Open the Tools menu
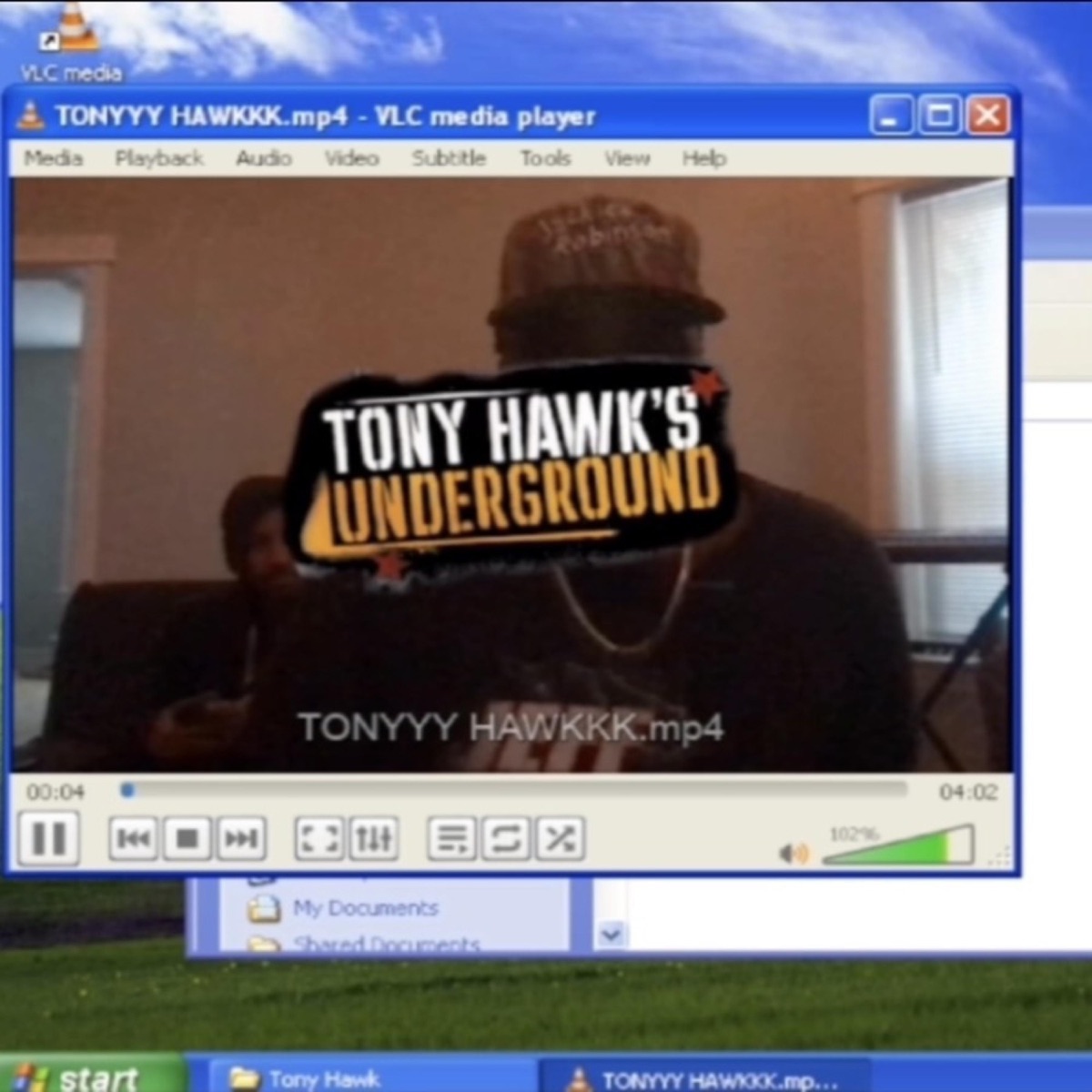 (545, 158)
